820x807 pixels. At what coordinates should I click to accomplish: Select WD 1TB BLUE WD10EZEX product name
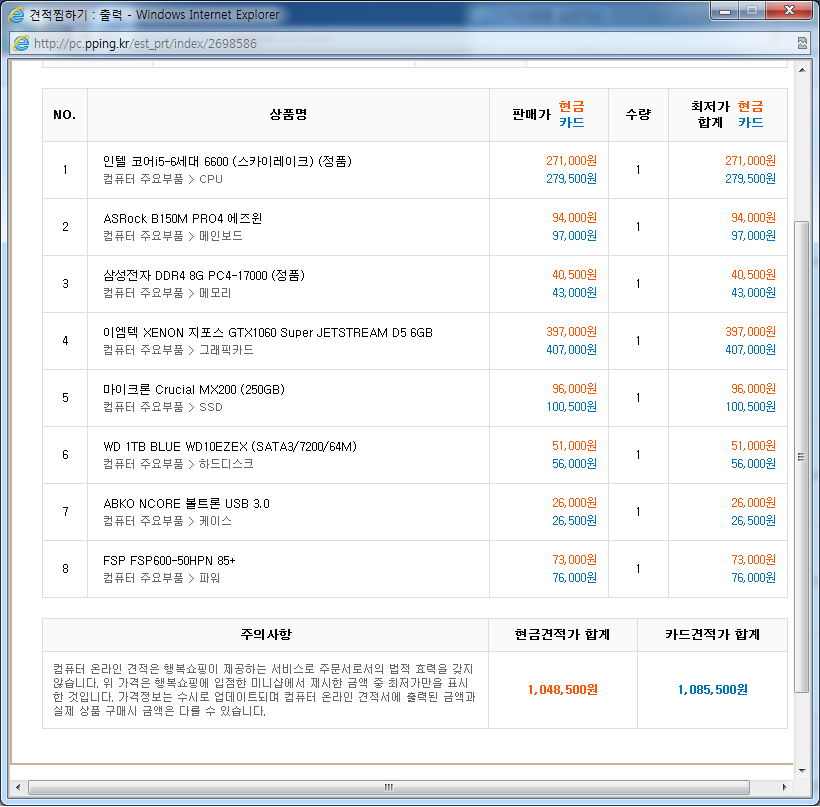[x=230, y=446]
